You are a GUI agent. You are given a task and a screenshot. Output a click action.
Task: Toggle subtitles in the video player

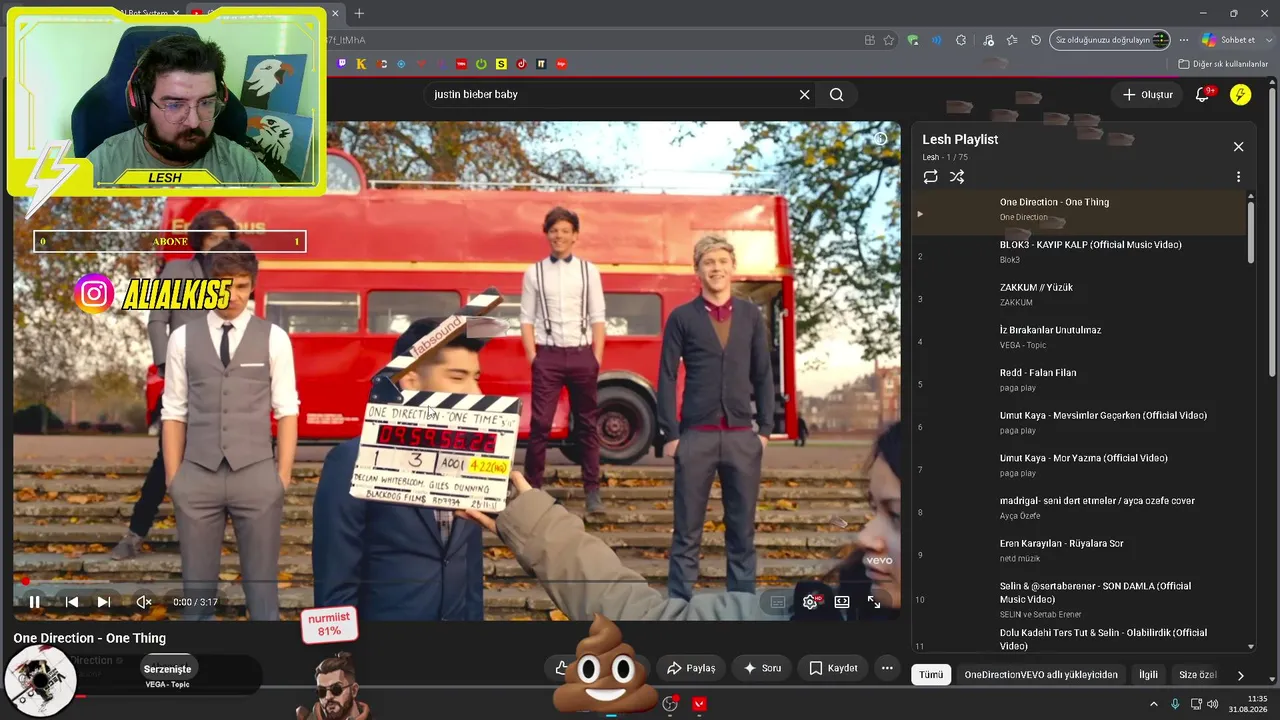(778, 602)
